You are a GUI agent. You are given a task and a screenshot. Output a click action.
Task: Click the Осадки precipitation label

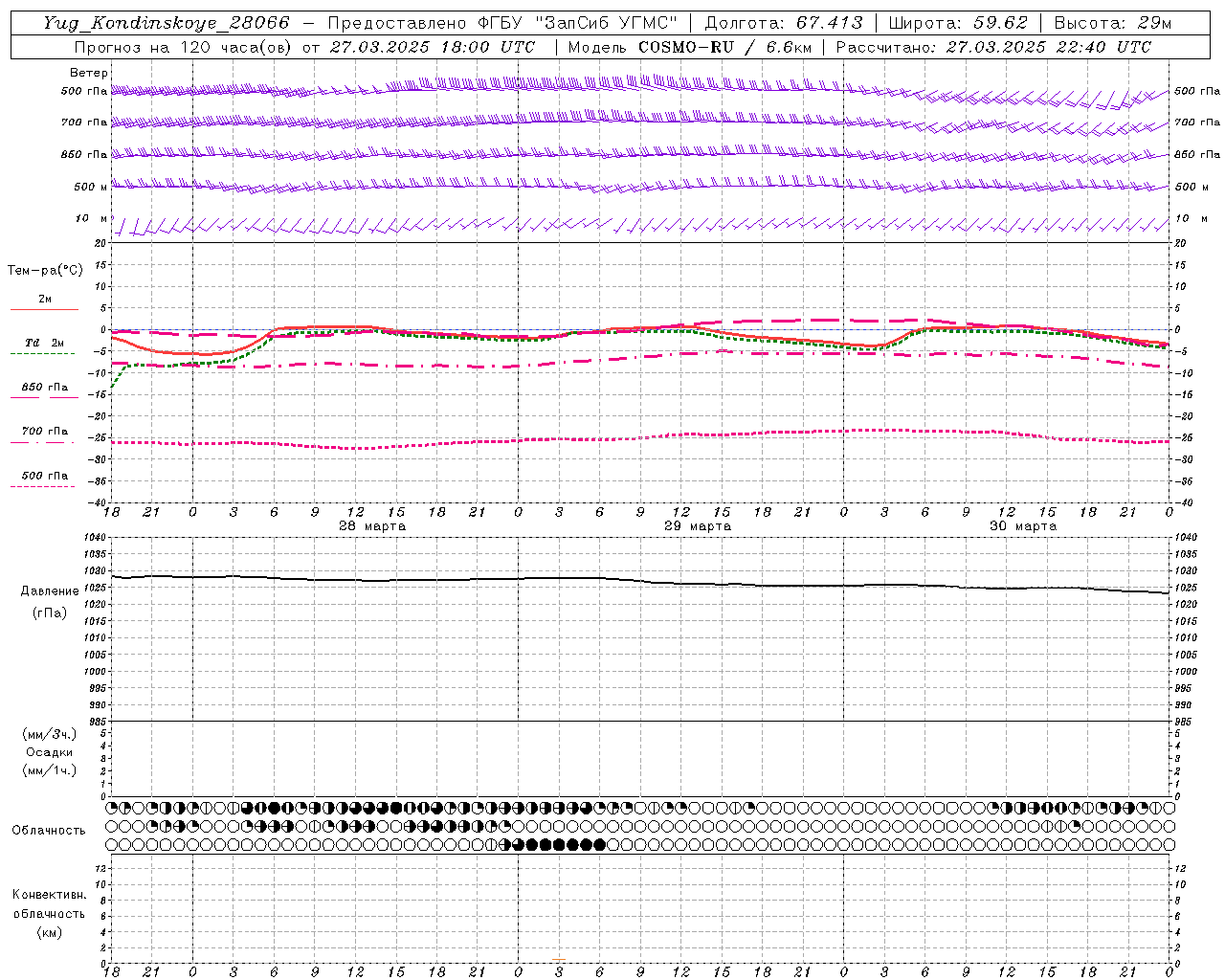pyautogui.click(x=49, y=752)
